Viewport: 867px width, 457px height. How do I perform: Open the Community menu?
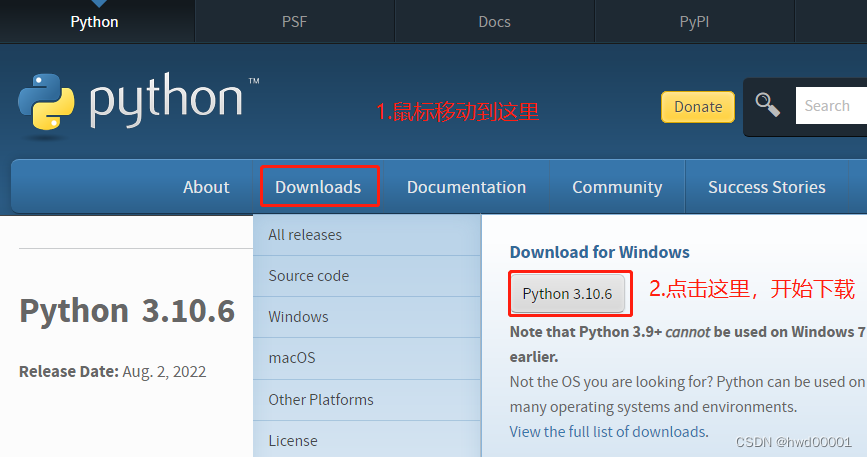pos(617,187)
